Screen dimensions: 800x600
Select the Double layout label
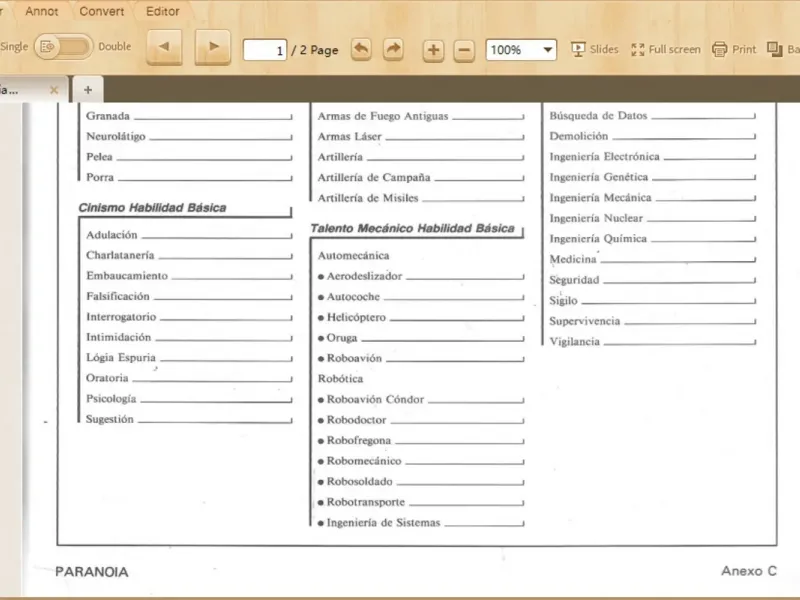pyautogui.click(x=115, y=46)
